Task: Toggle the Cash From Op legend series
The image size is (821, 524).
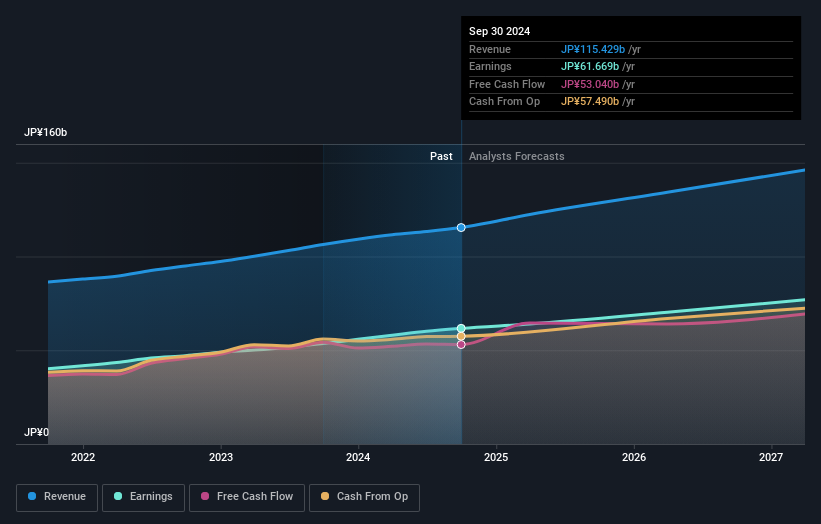Action: click(364, 497)
